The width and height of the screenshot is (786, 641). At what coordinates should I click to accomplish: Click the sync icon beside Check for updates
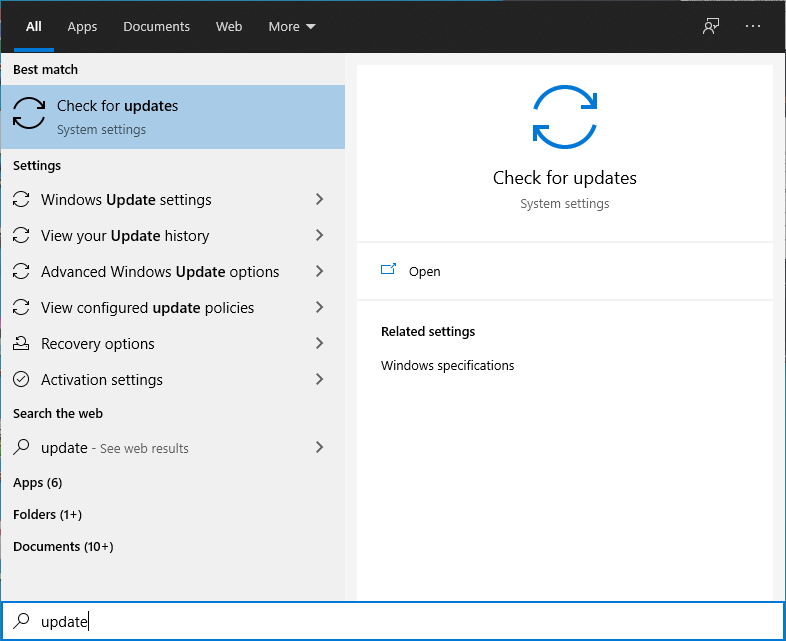click(29, 113)
